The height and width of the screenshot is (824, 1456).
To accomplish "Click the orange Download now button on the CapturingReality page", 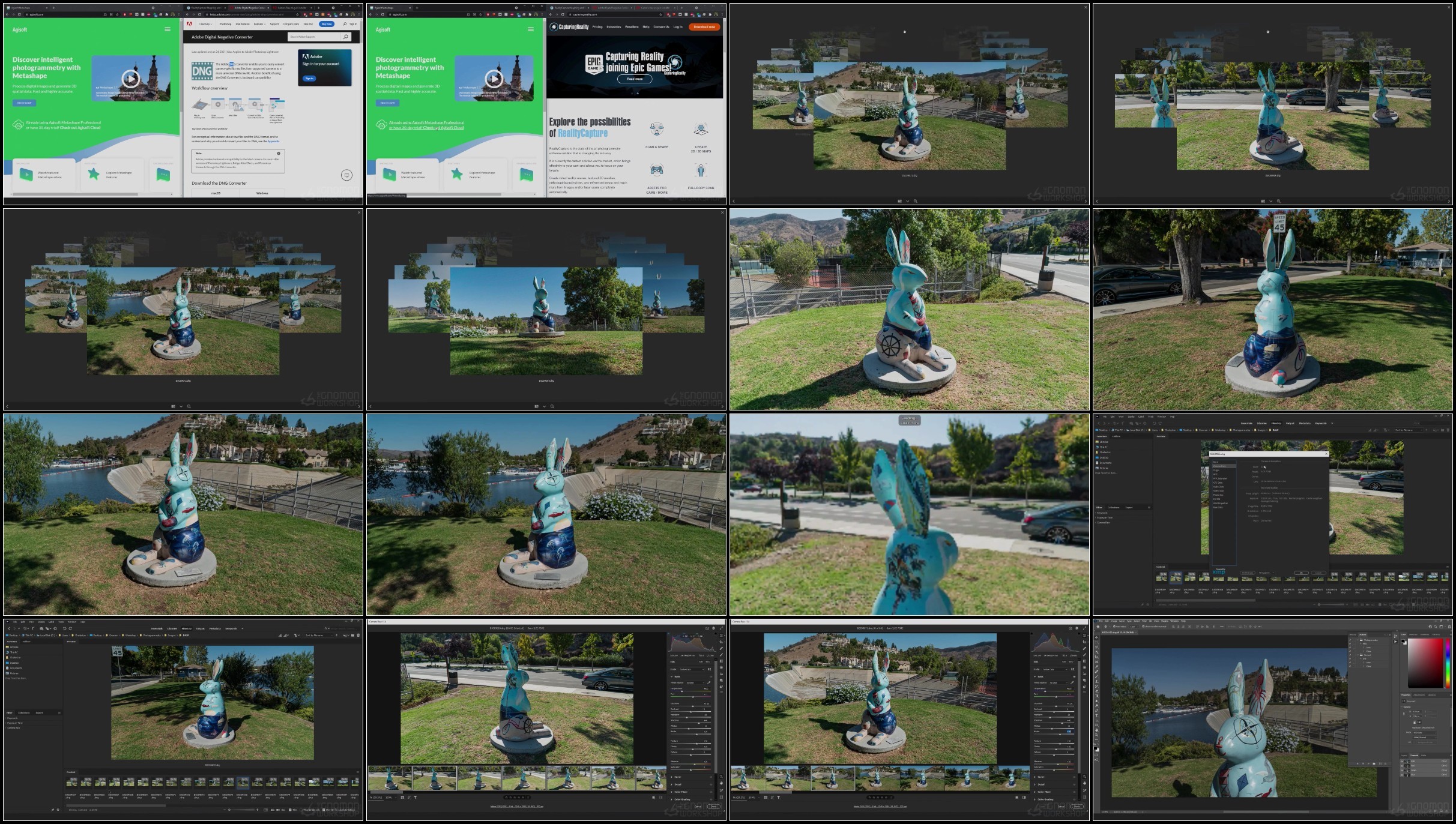I will [704, 26].
